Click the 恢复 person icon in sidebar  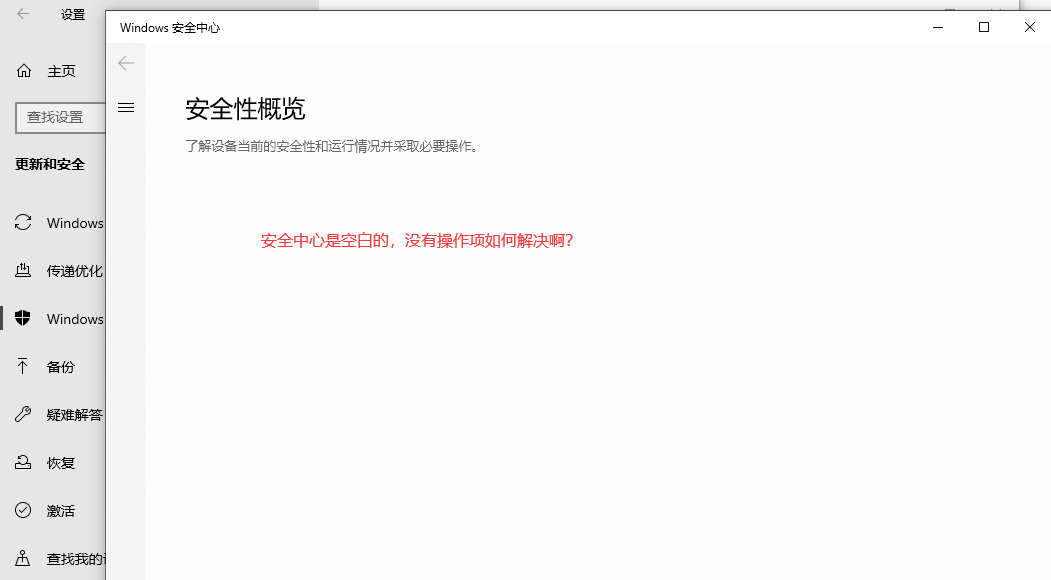pyautogui.click(x=23, y=463)
